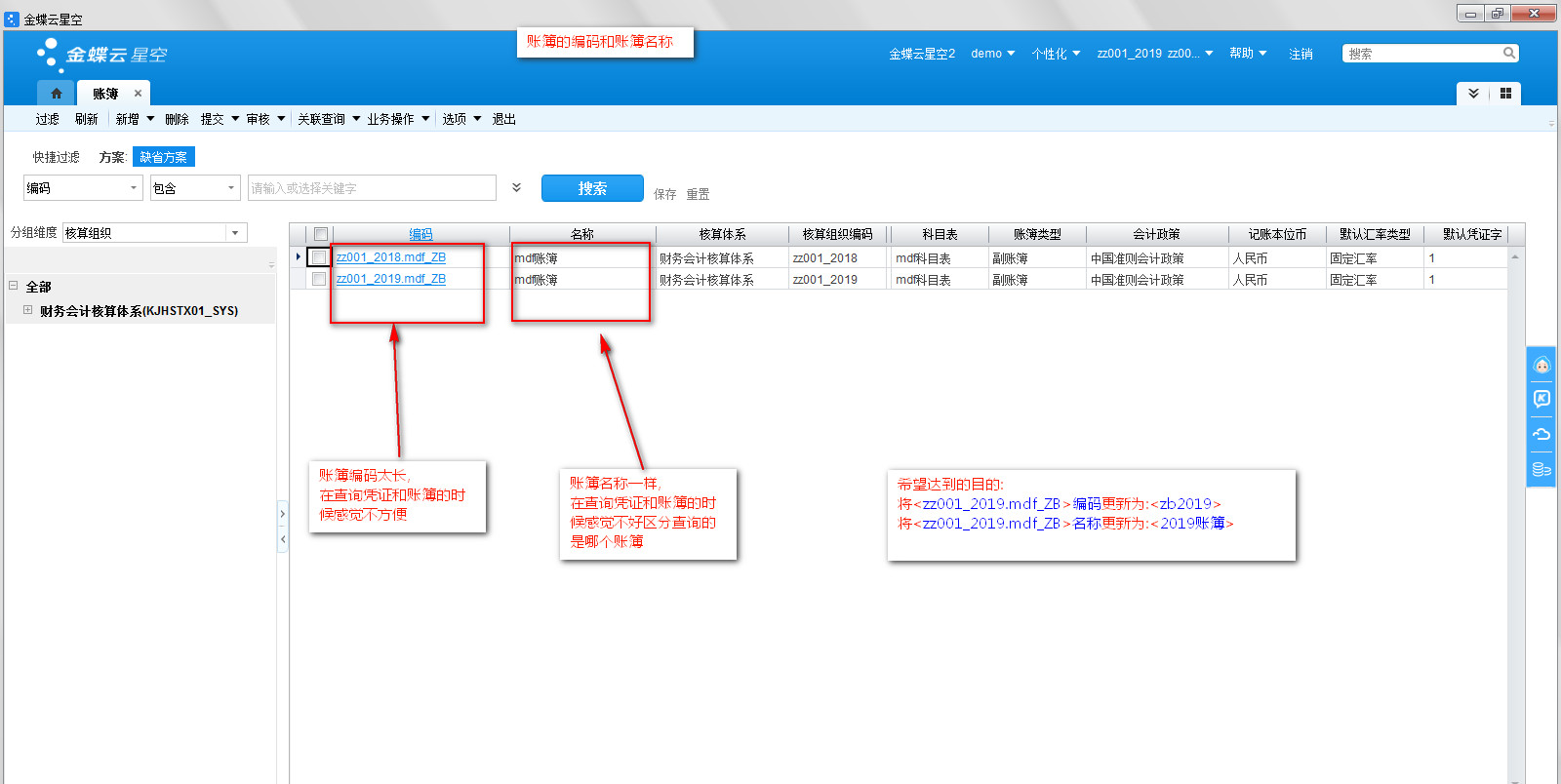Open the 帮助 menu in the header
This screenshot has height=784, width=1561.
point(1247,54)
